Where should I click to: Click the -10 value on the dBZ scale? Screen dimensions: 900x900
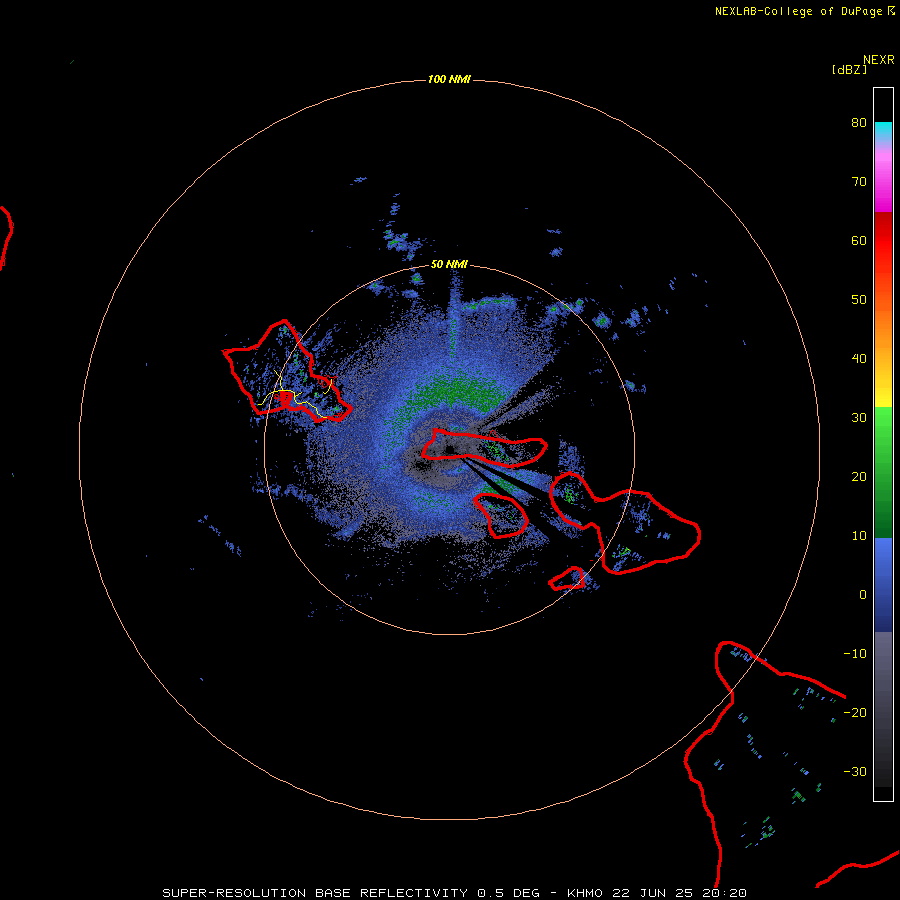pos(855,654)
